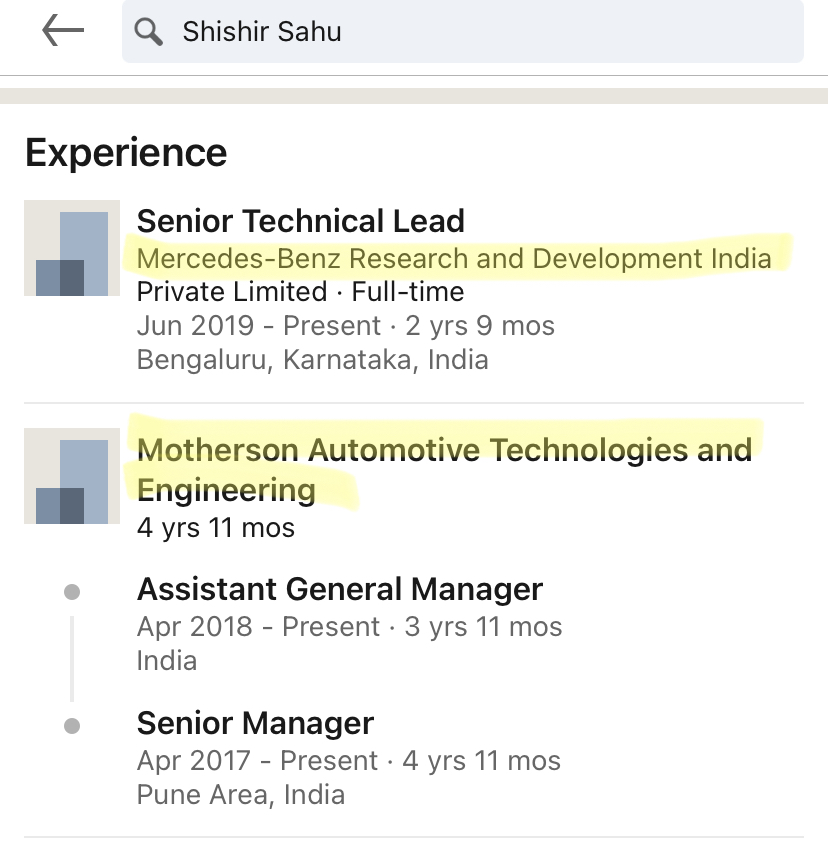
Task: Click the Senior Manager role title
Action: [x=255, y=723]
